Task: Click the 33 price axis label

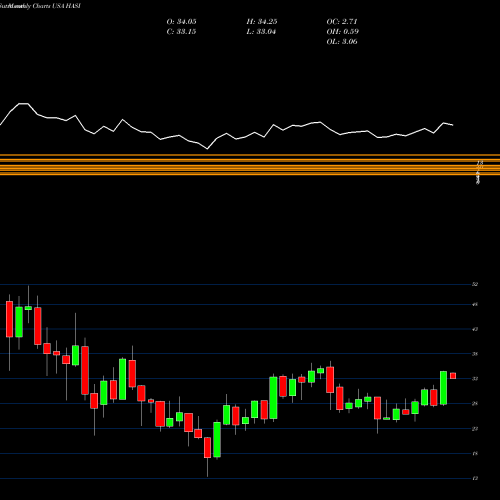Action: pos(475,379)
